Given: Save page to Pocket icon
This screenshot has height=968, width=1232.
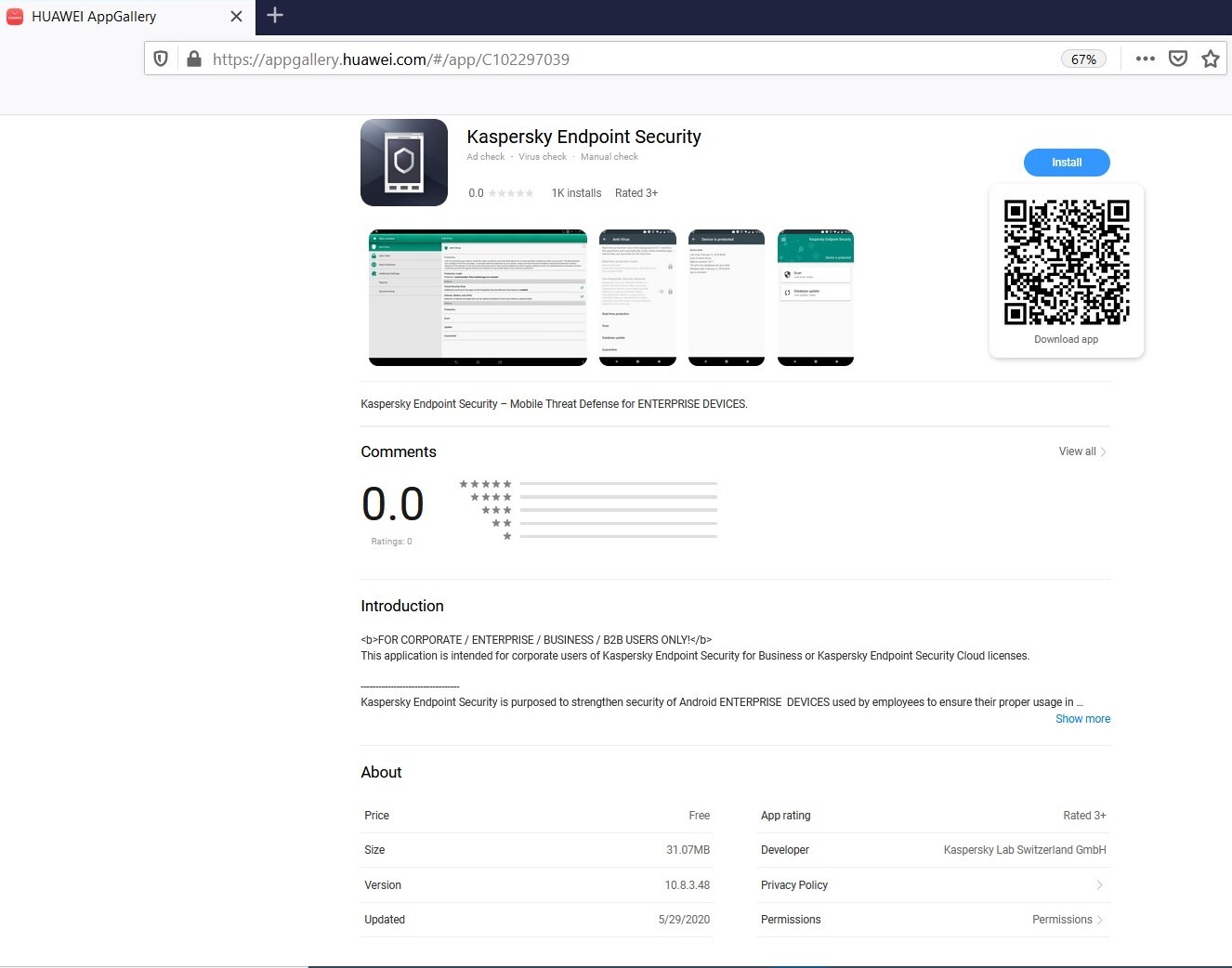Looking at the screenshot, I should [1178, 59].
